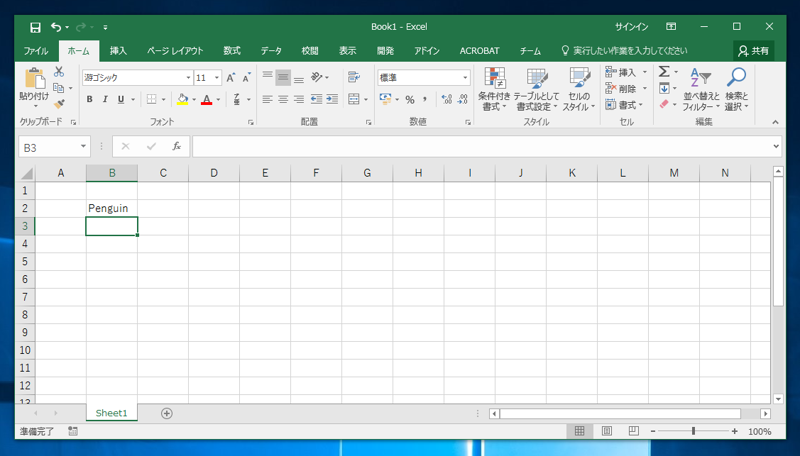Image resolution: width=800 pixels, height=456 pixels.
Task: Click the eraser Clear icon
Action: click(664, 104)
